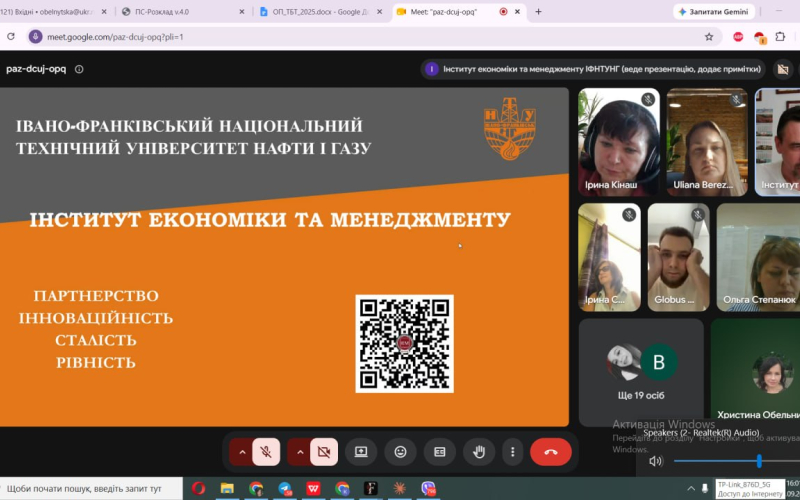Turn on captions in Meet
Screen dimensions: 800x500
point(440,452)
